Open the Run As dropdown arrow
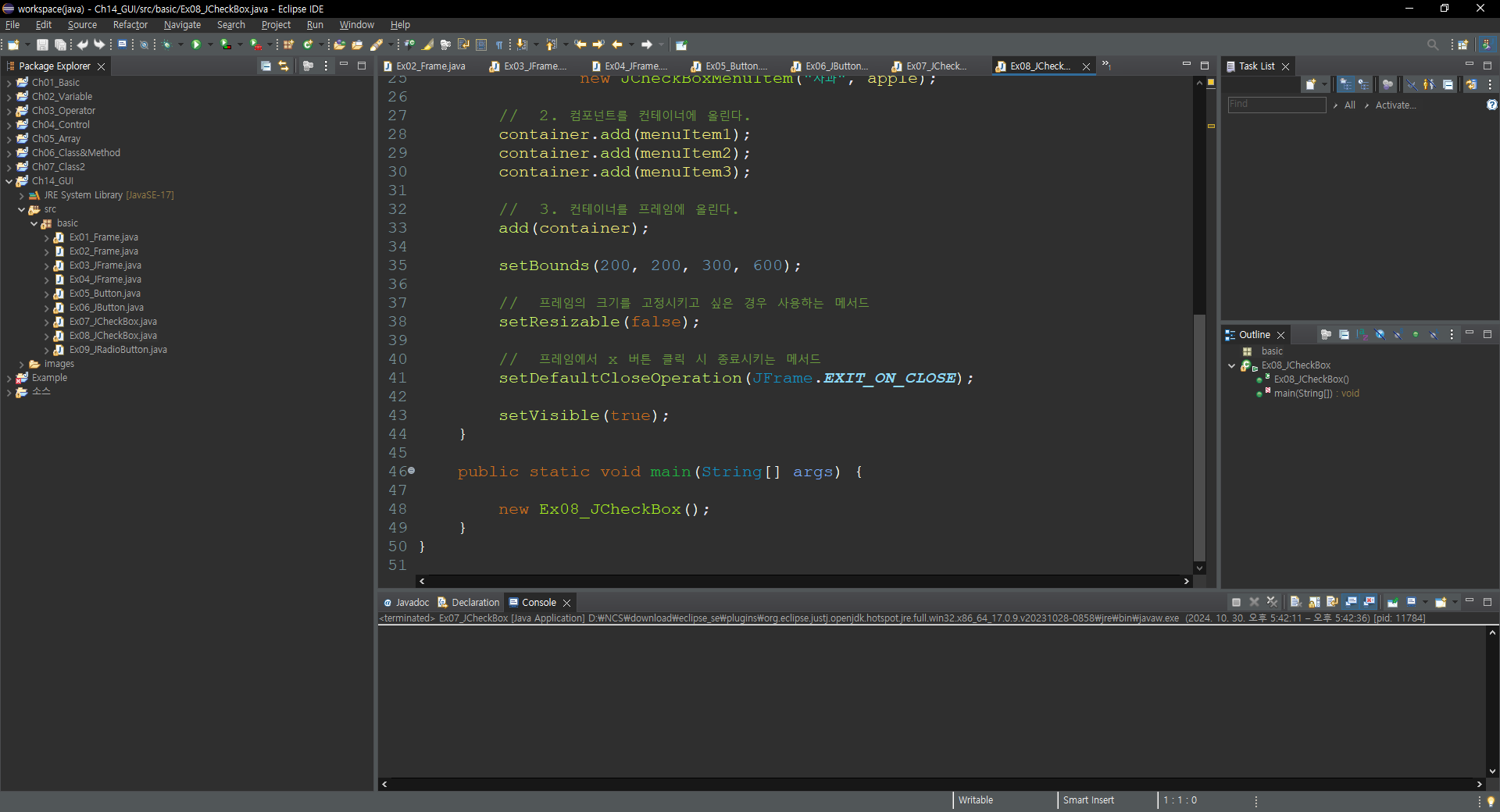 coord(210,45)
